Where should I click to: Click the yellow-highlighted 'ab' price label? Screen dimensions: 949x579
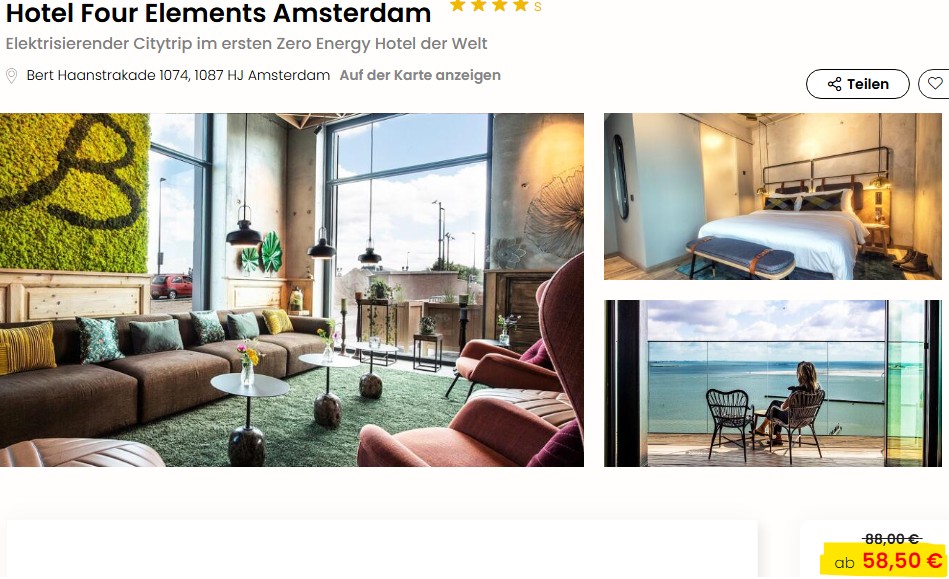(844, 563)
